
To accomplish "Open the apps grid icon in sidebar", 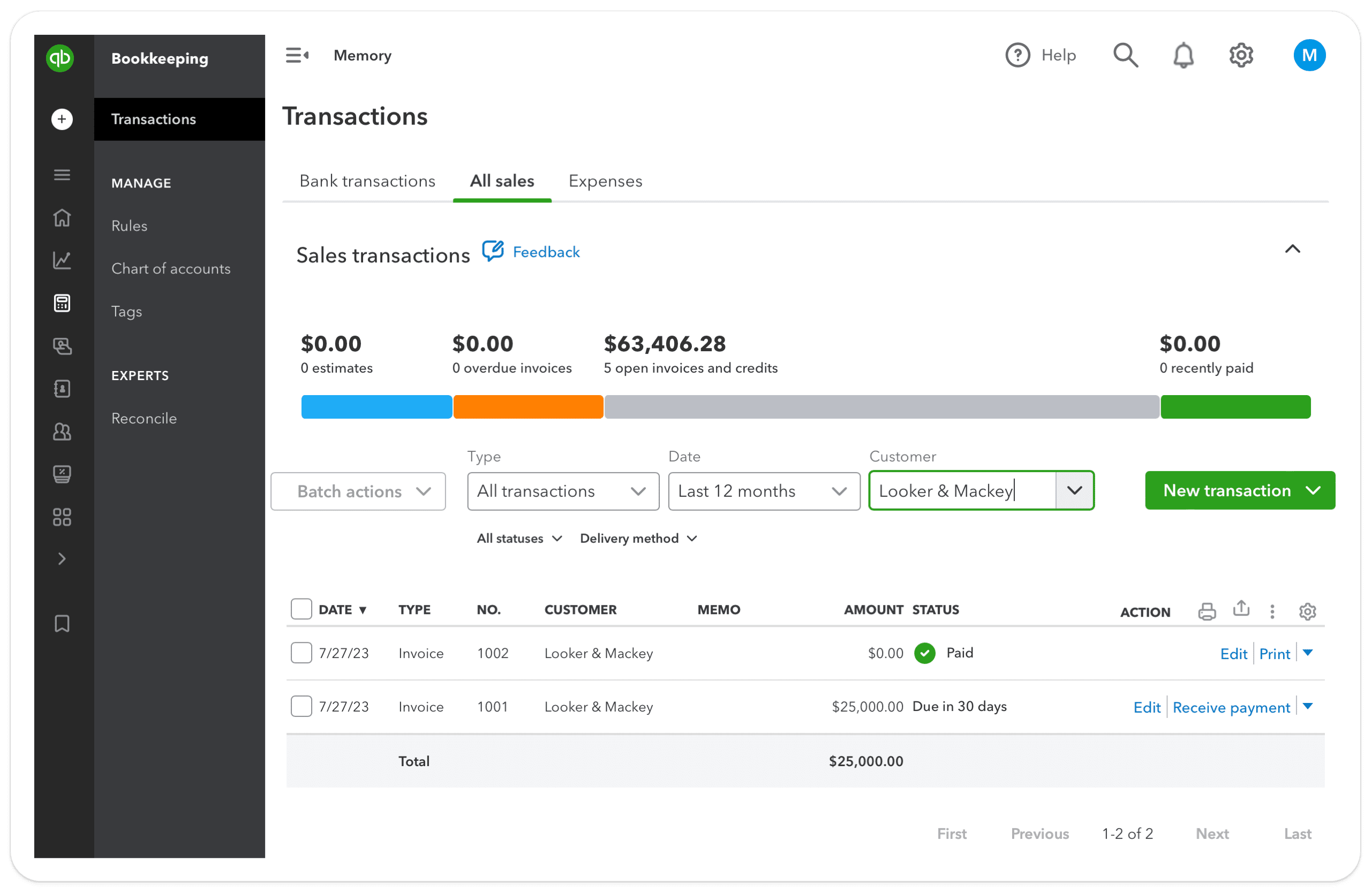I will (62, 517).
